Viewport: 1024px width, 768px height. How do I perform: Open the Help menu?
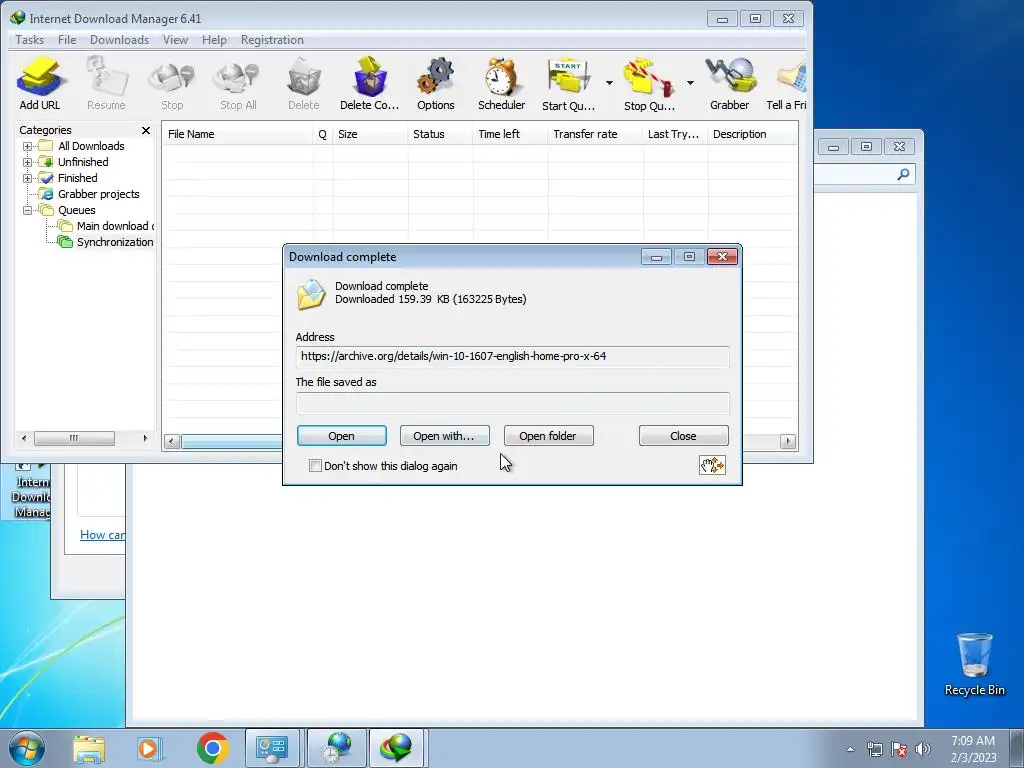click(214, 40)
